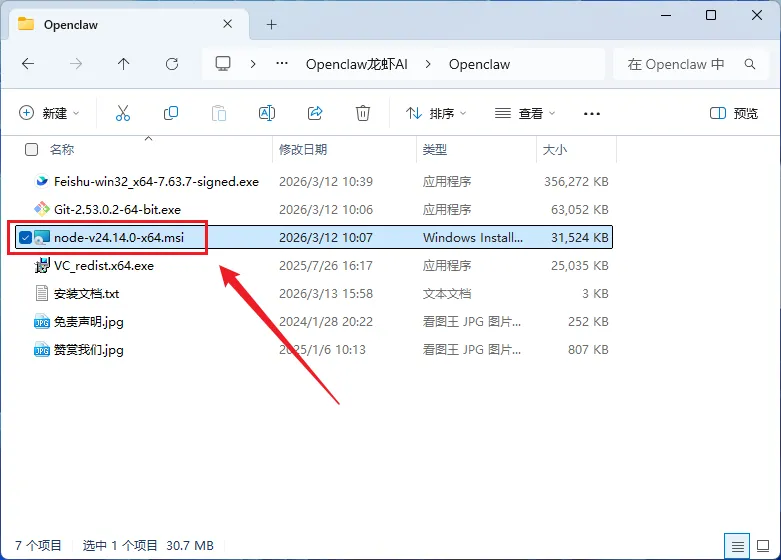Go up one folder level
The width and height of the screenshot is (781, 560).
click(124, 64)
